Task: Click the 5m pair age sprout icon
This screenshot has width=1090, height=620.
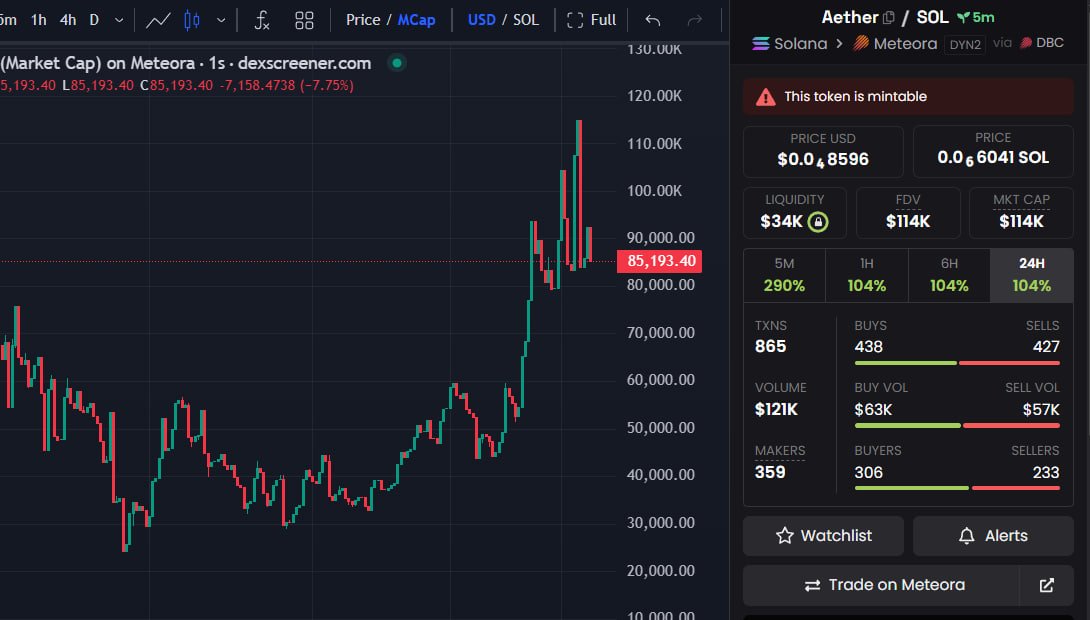Action: point(963,17)
